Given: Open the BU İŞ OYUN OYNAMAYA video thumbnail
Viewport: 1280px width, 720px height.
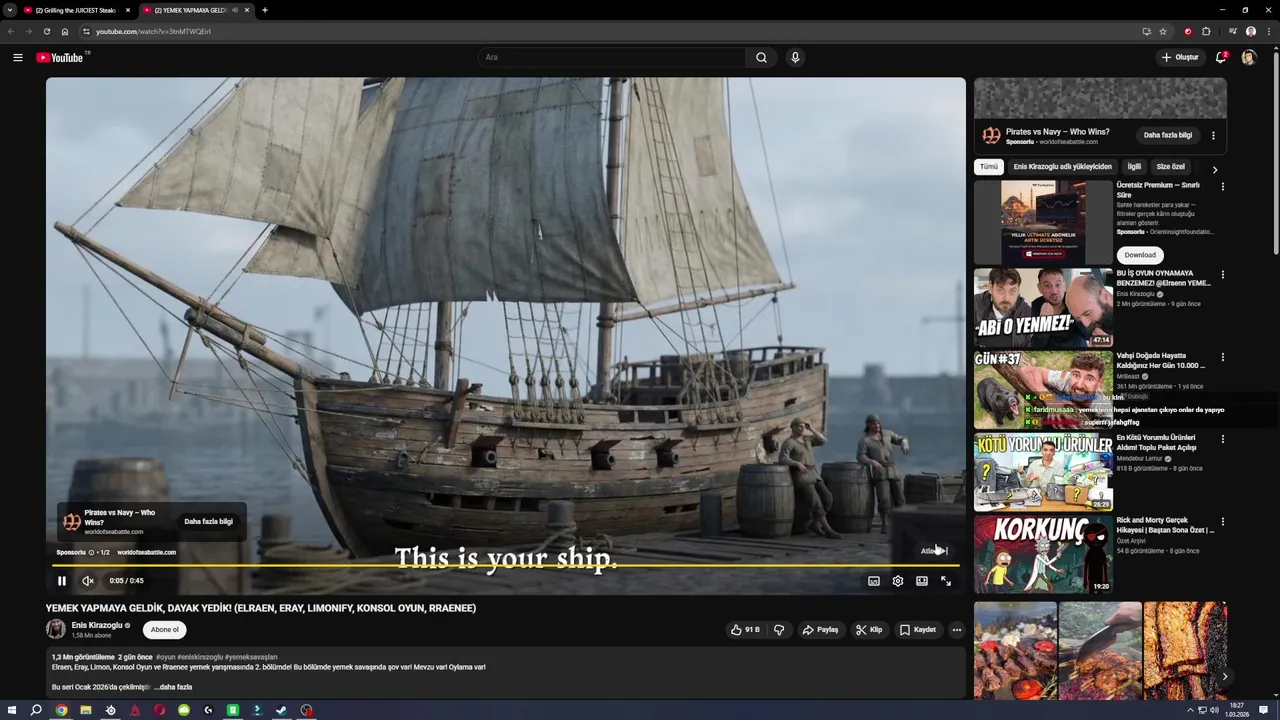Looking at the screenshot, I should point(1043,308).
